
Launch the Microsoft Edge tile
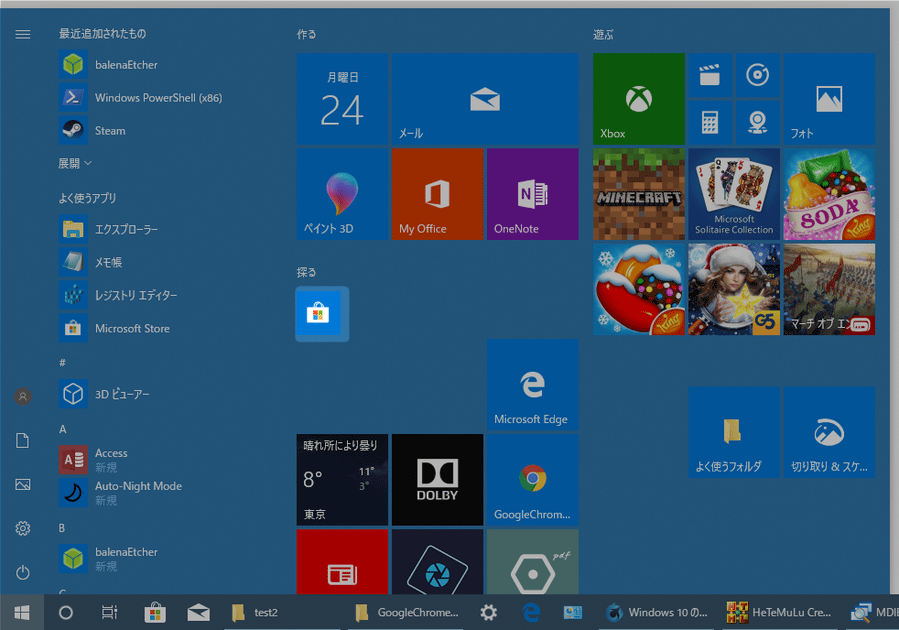533,384
